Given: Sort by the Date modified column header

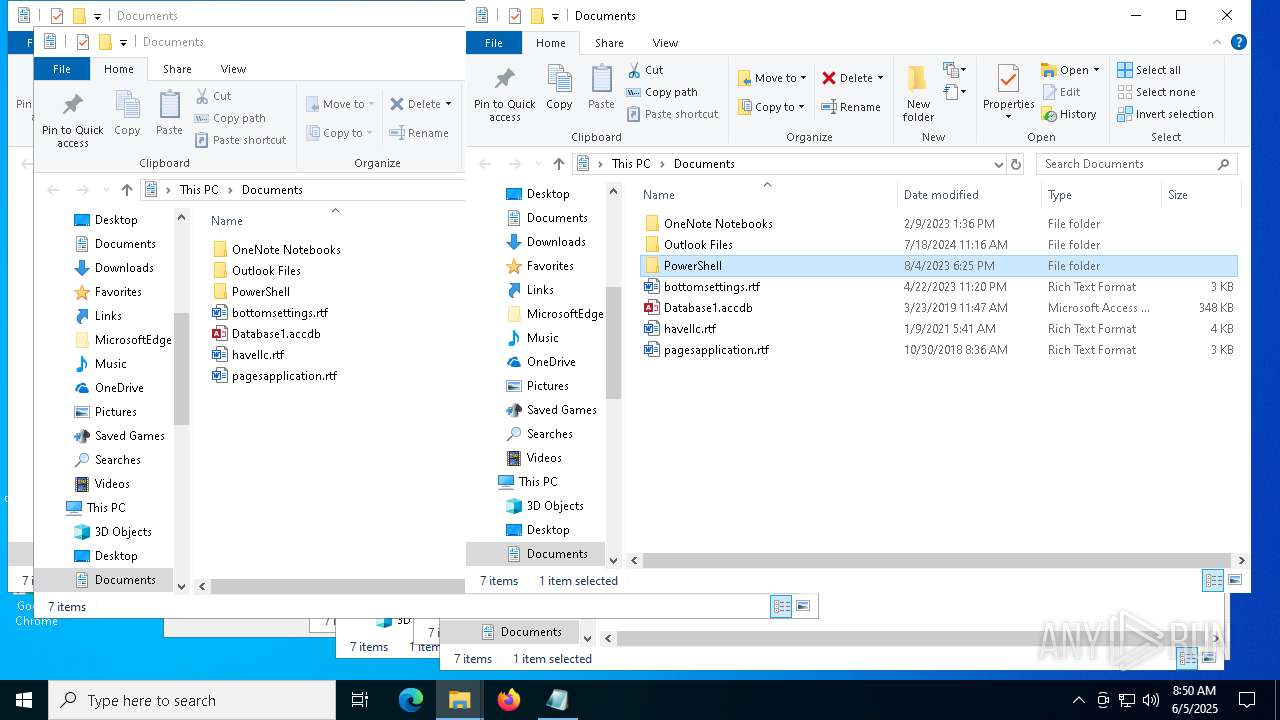Looking at the screenshot, I should pos(969,195).
